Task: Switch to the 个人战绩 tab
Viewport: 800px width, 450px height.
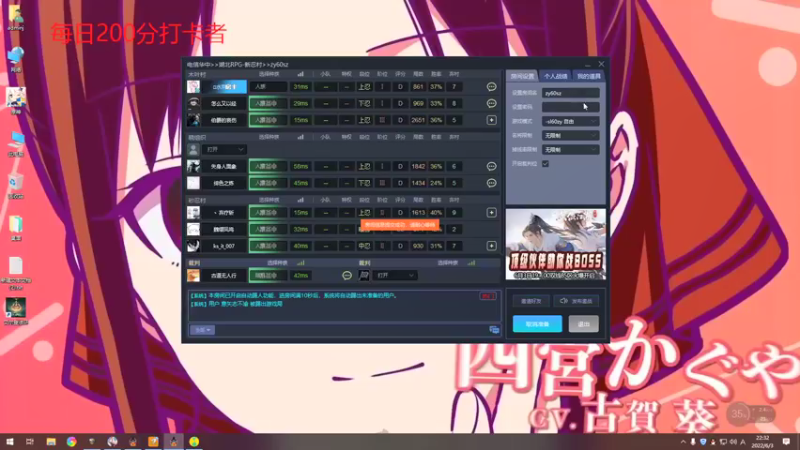Action: pos(555,76)
